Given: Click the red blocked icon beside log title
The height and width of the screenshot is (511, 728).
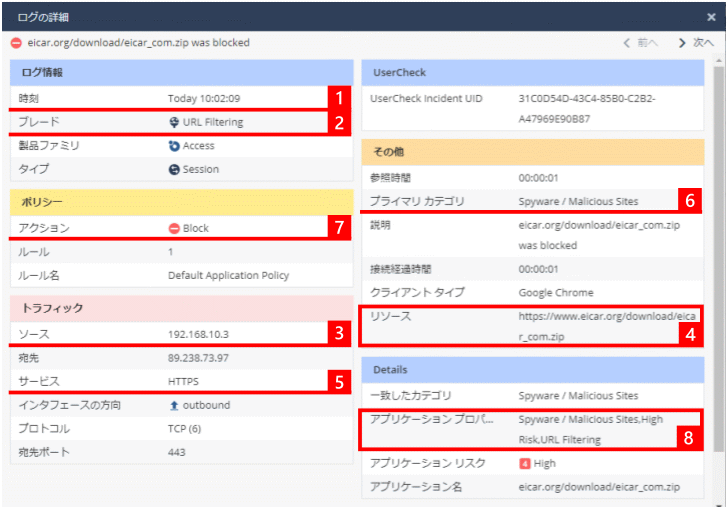Looking at the screenshot, I should (16, 43).
